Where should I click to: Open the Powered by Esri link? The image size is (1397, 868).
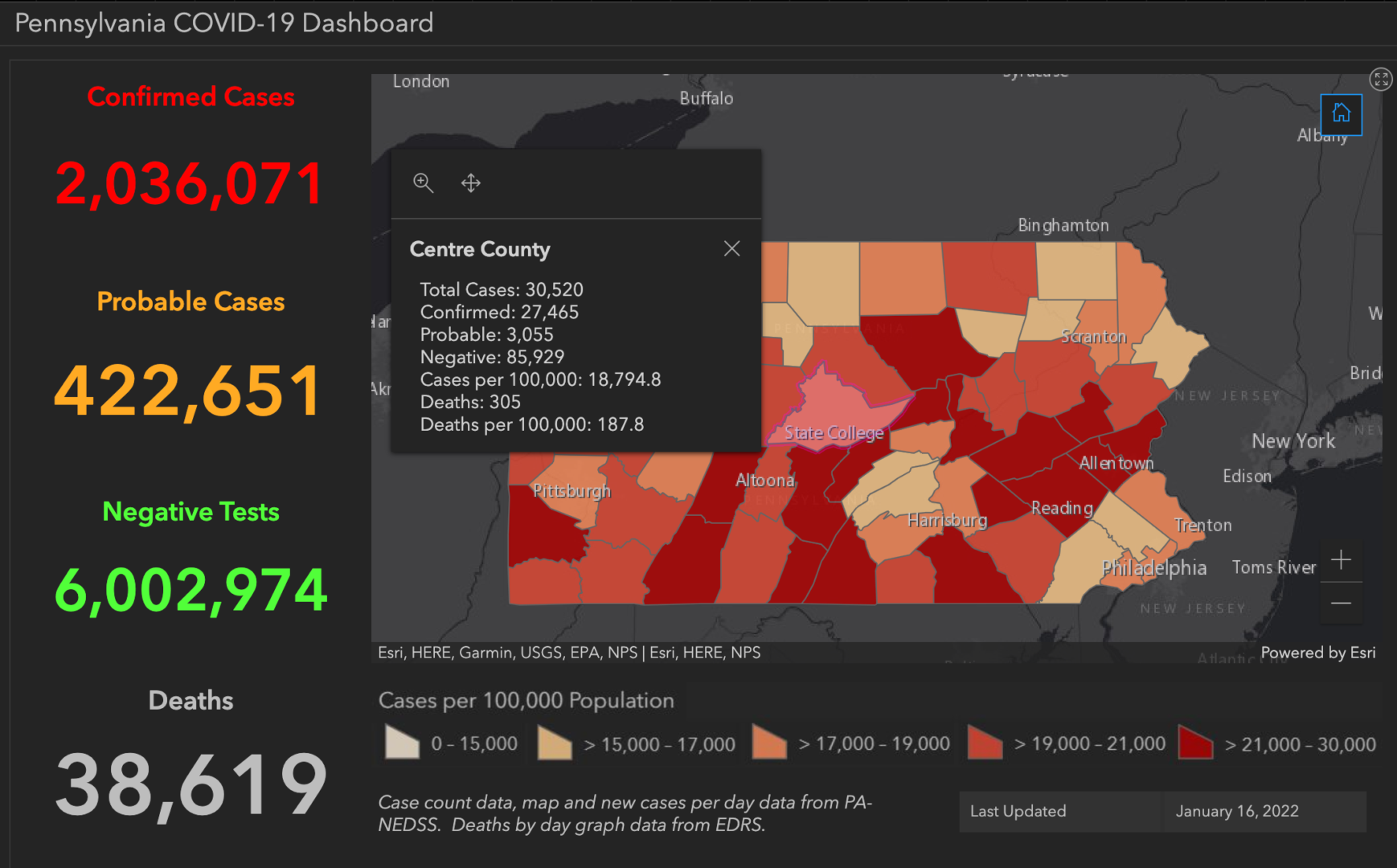point(1317,653)
